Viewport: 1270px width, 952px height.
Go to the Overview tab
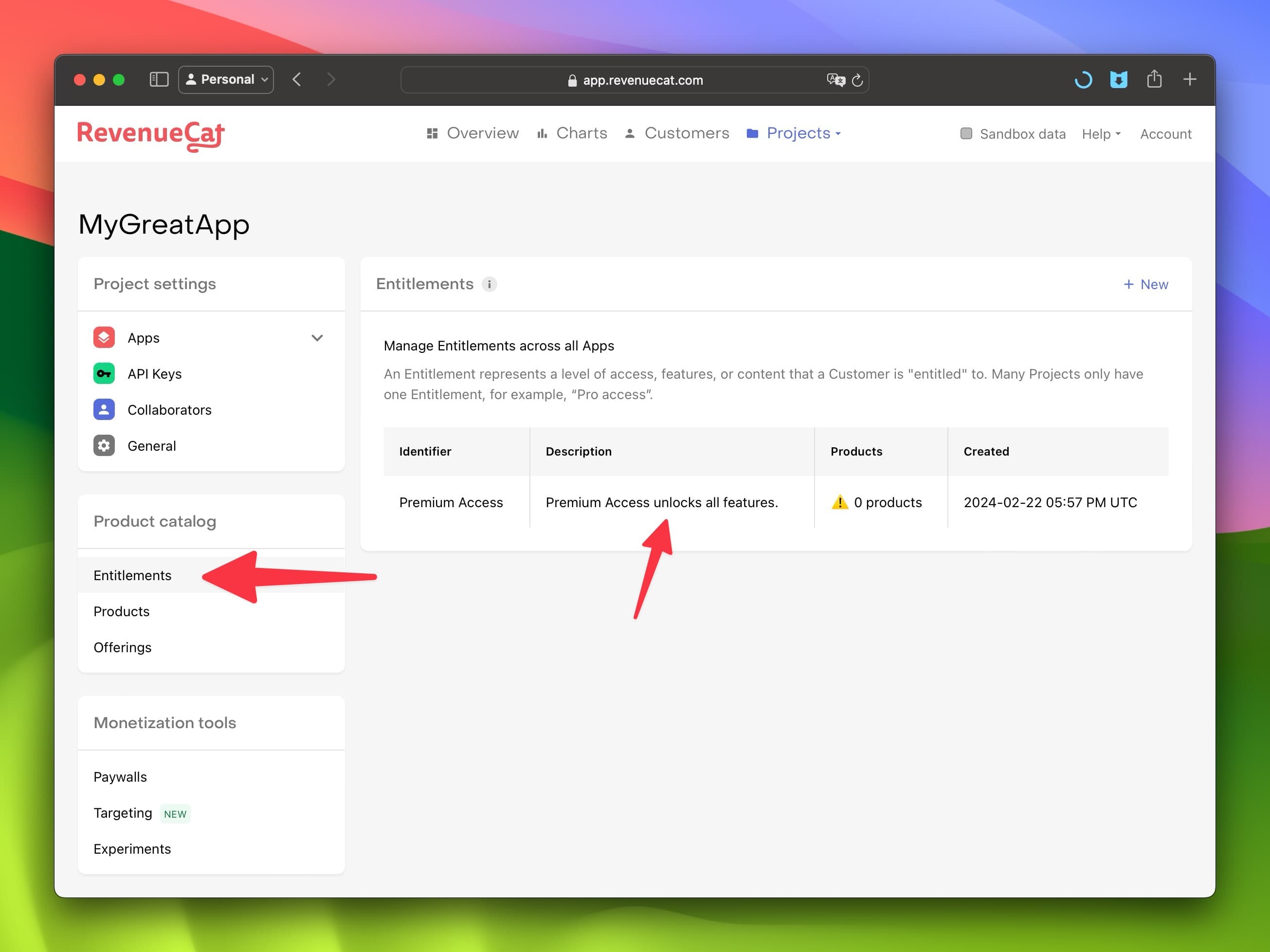click(x=472, y=133)
